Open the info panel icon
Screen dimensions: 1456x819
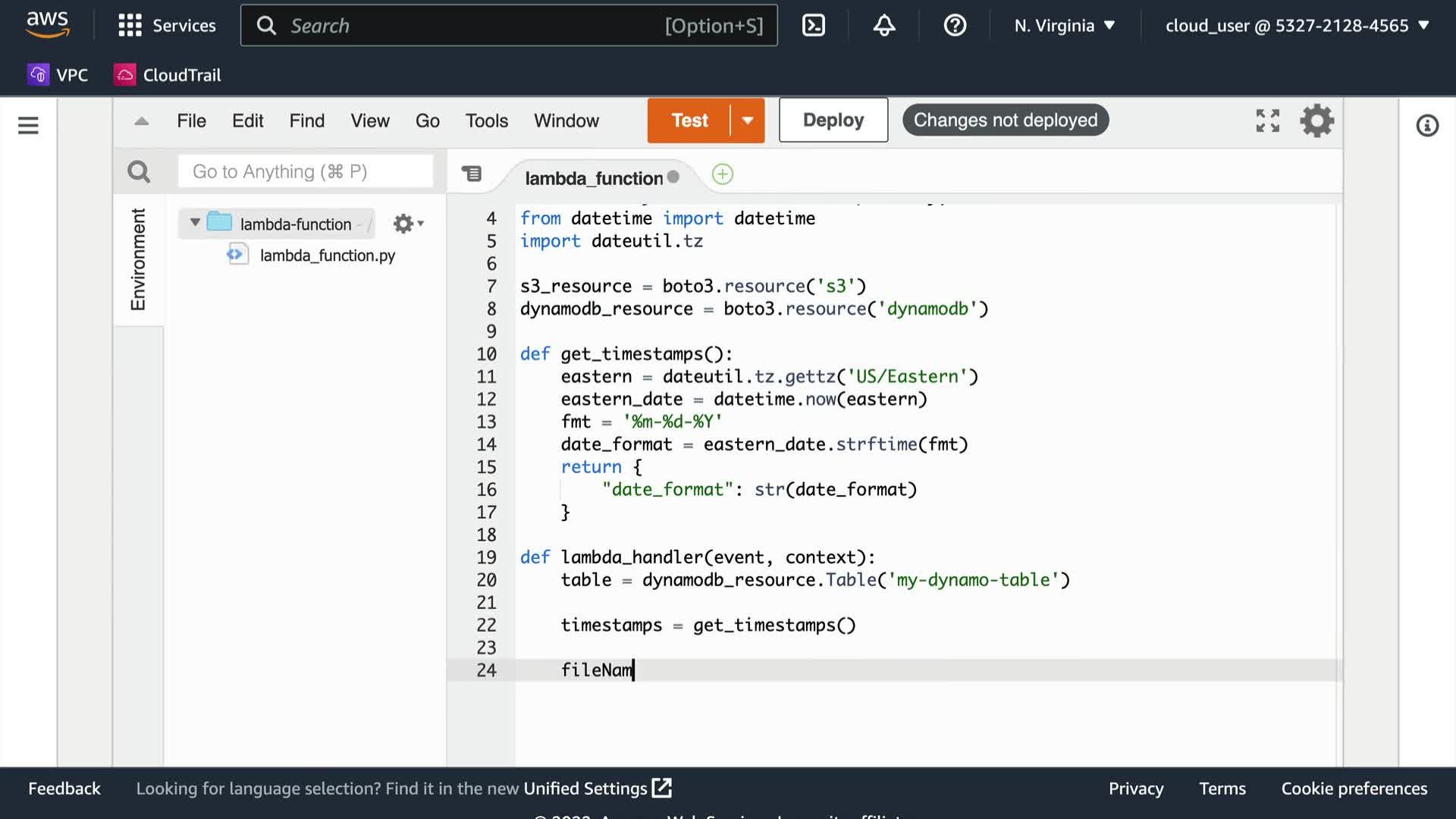[1427, 125]
